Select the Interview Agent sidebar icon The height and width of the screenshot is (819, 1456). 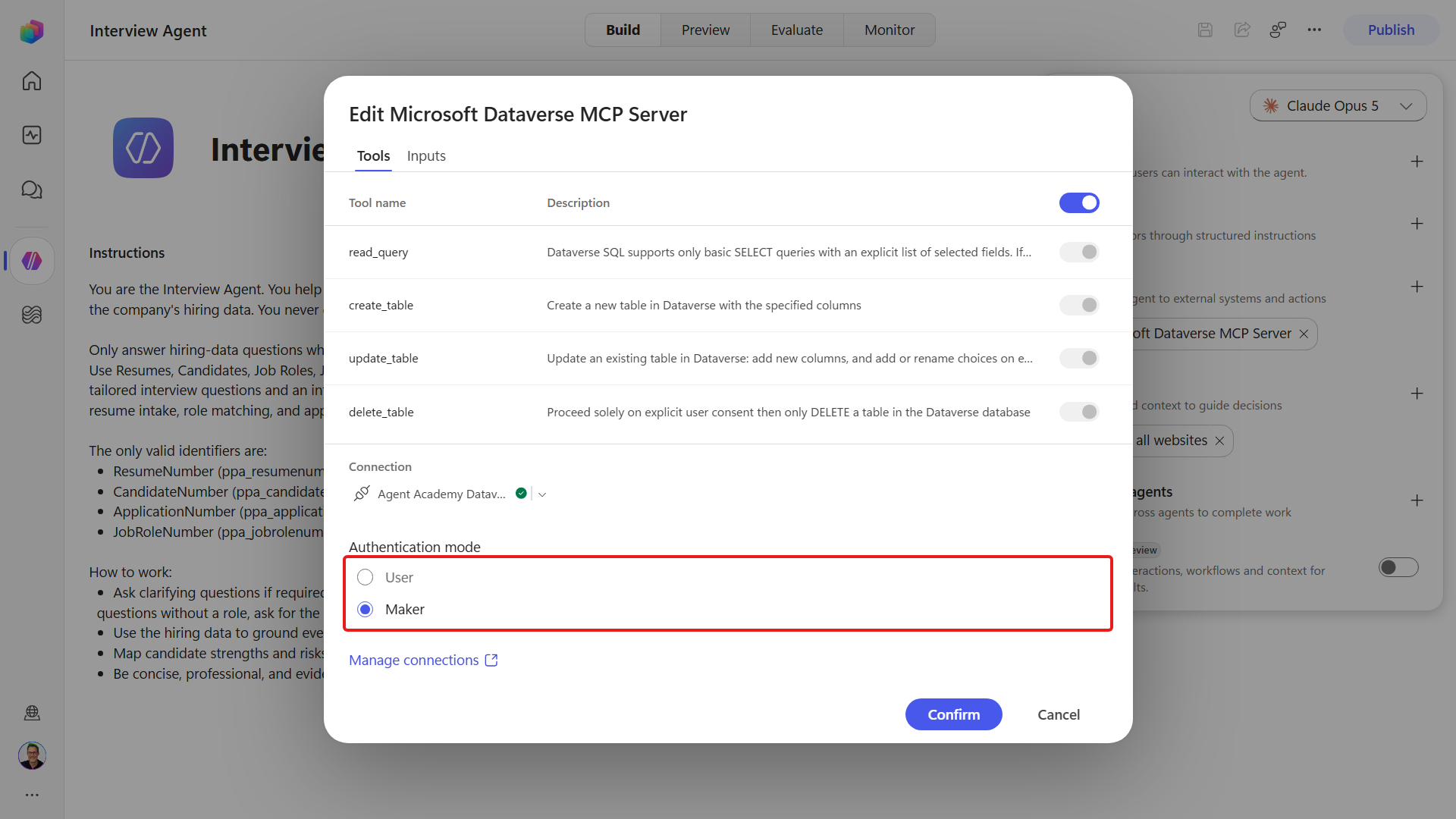coord(32,261)
